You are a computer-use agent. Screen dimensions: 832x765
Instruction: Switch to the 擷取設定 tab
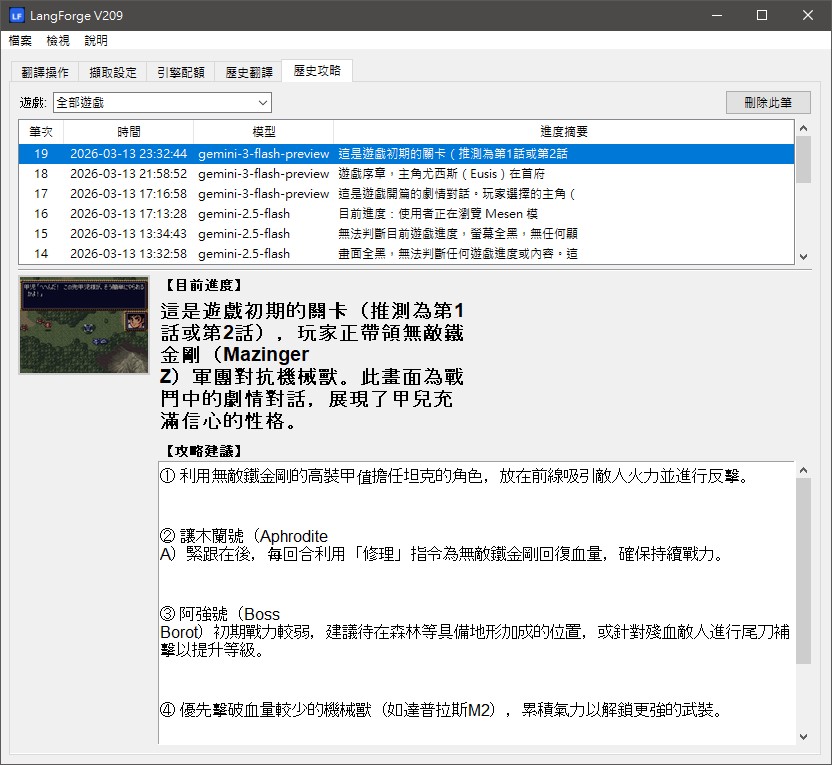[113, 71]
